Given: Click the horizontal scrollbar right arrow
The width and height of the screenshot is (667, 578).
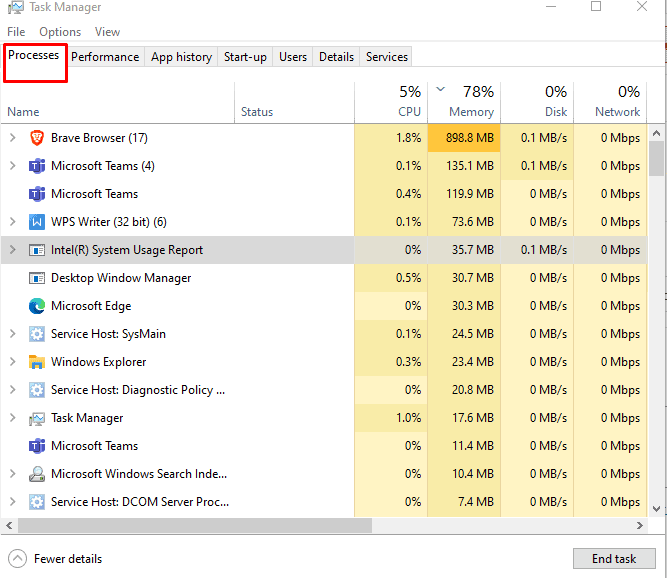Looking at the screenshot, I should point(639,526).
